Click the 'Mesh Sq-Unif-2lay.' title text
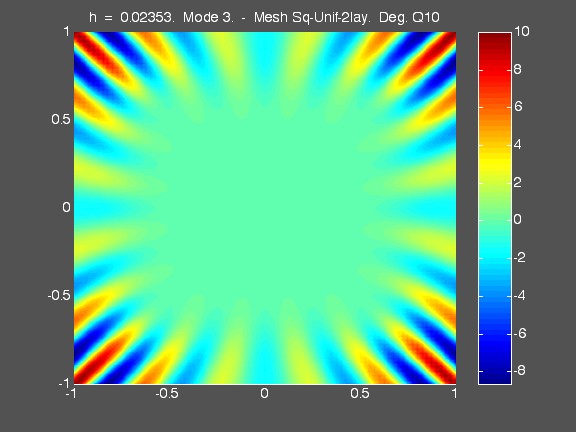This screenshot has height=432, width=576. [312, 17]
